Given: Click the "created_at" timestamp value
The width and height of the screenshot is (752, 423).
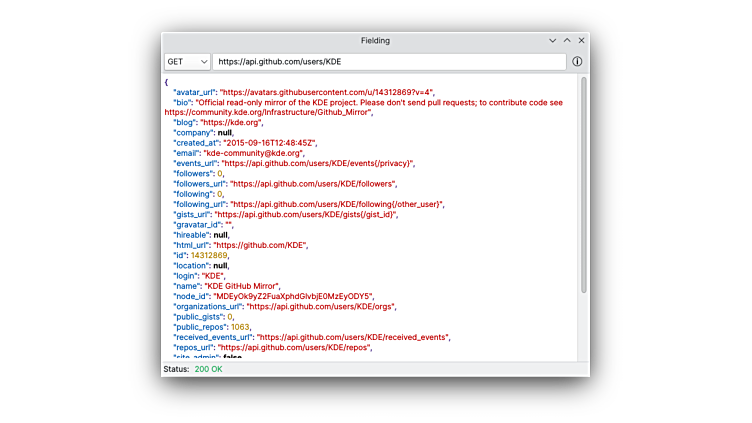Looking at the screenshot, I should coord(273,143).
